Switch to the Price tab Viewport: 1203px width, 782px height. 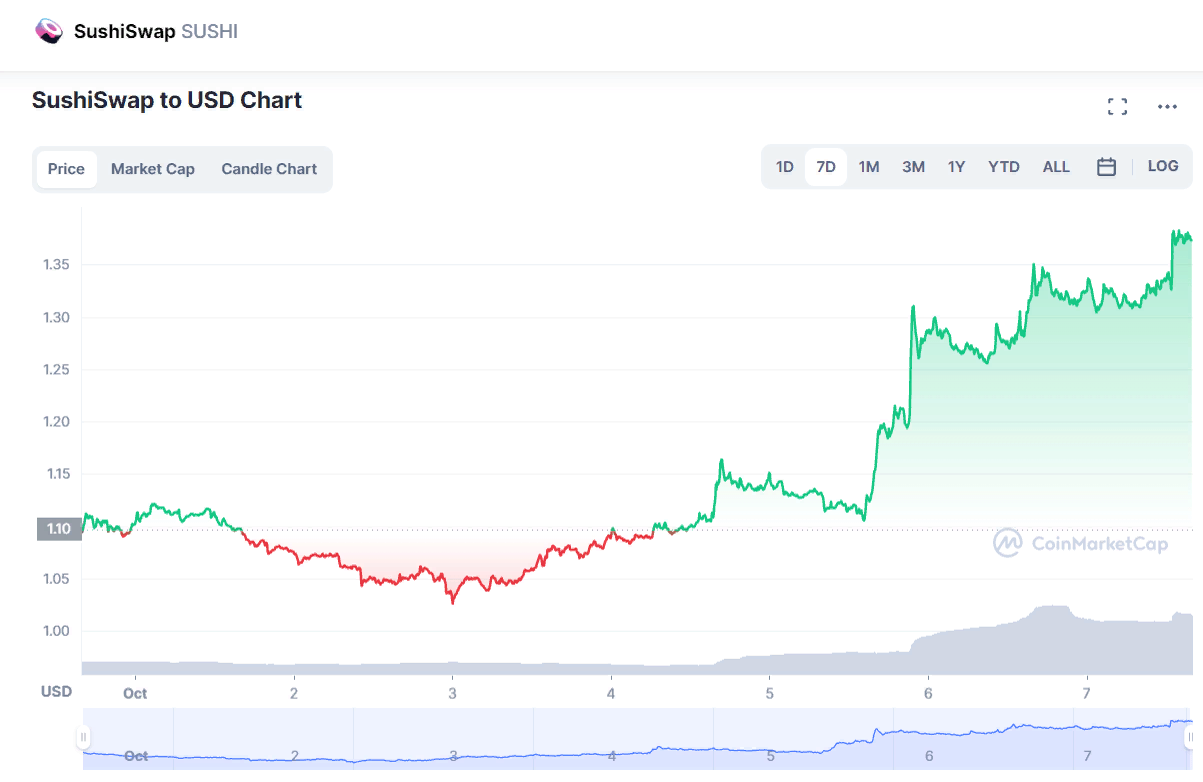66,169
